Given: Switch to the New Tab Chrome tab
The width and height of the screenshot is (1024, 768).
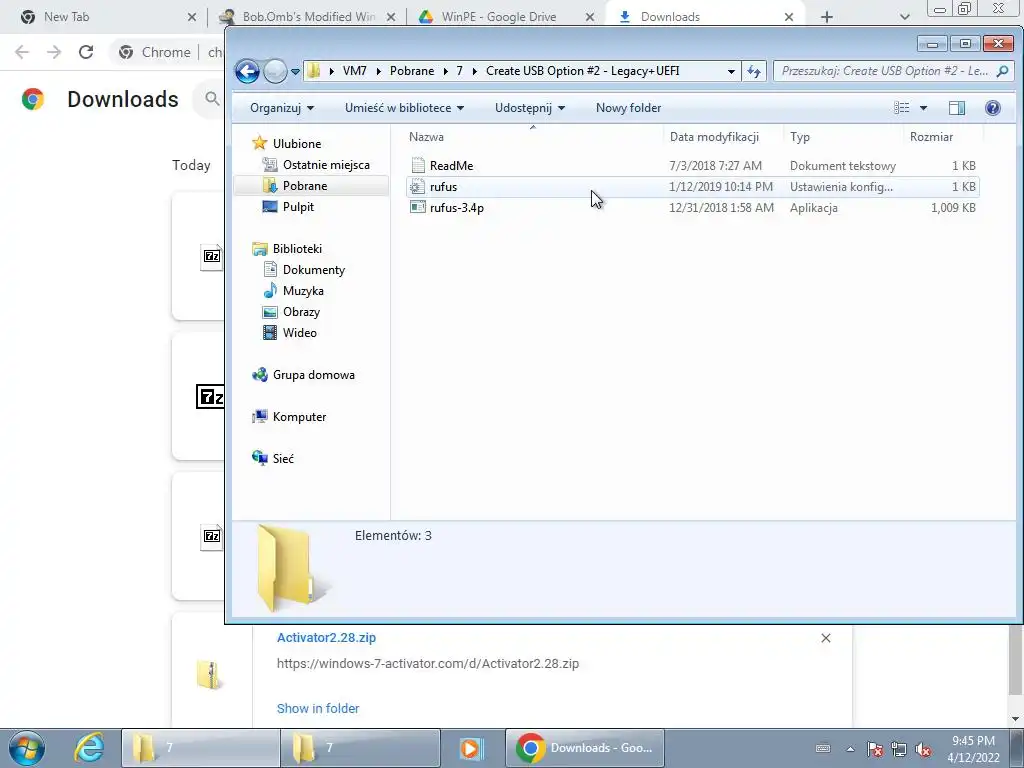Looking at the screenshot, I should [106, 17].
